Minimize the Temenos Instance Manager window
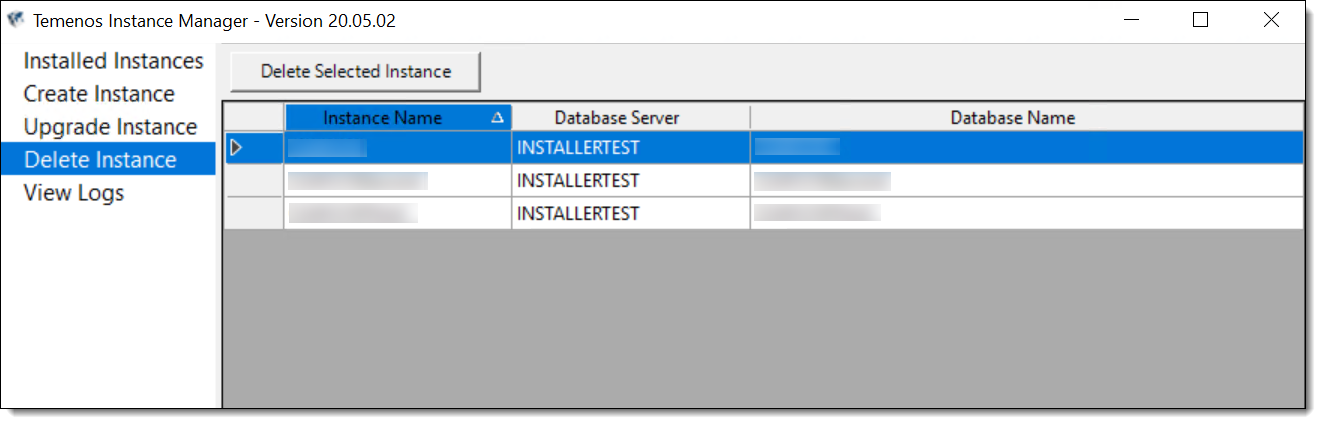This screenshot has height=424, width=1321. [x=1132, y=20]
